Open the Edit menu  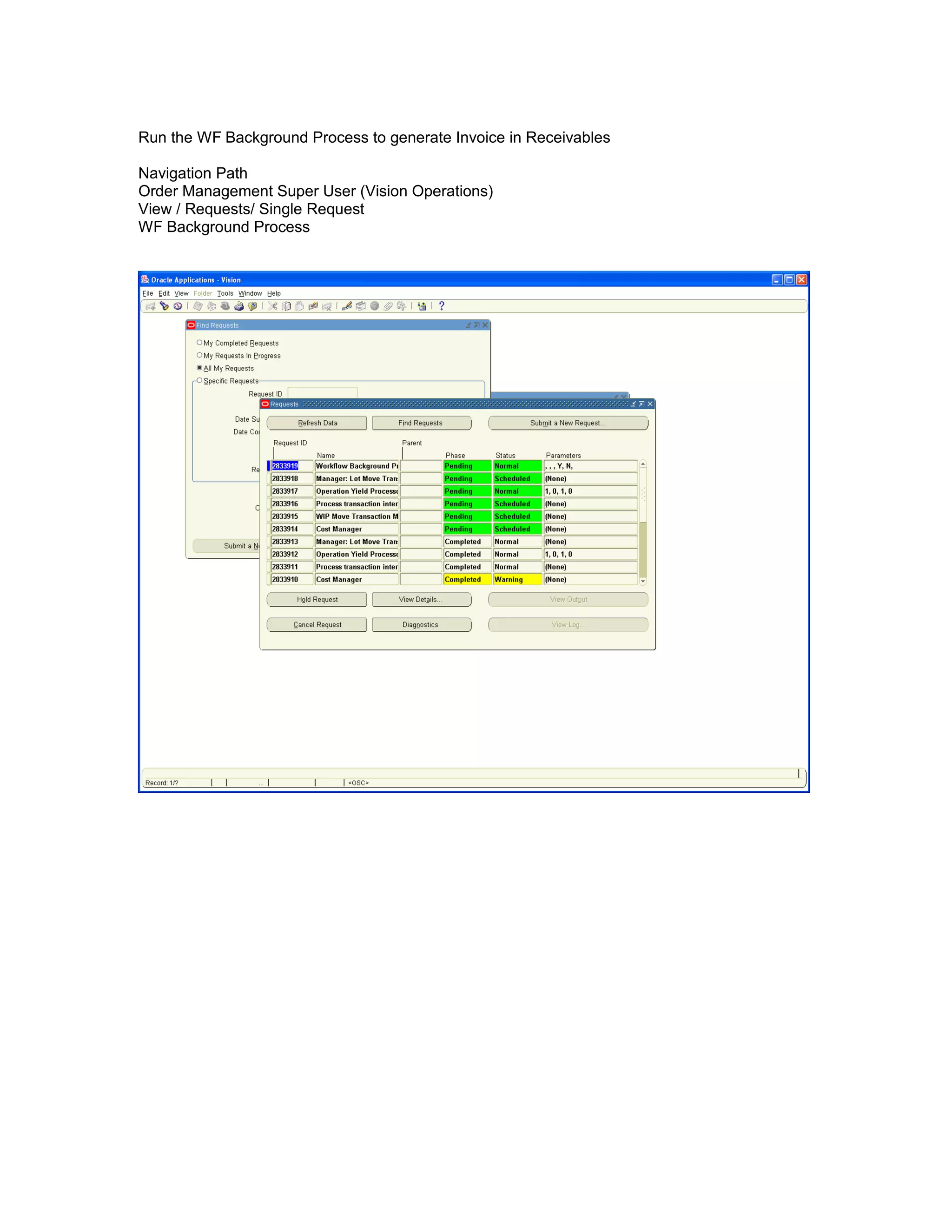164,293
